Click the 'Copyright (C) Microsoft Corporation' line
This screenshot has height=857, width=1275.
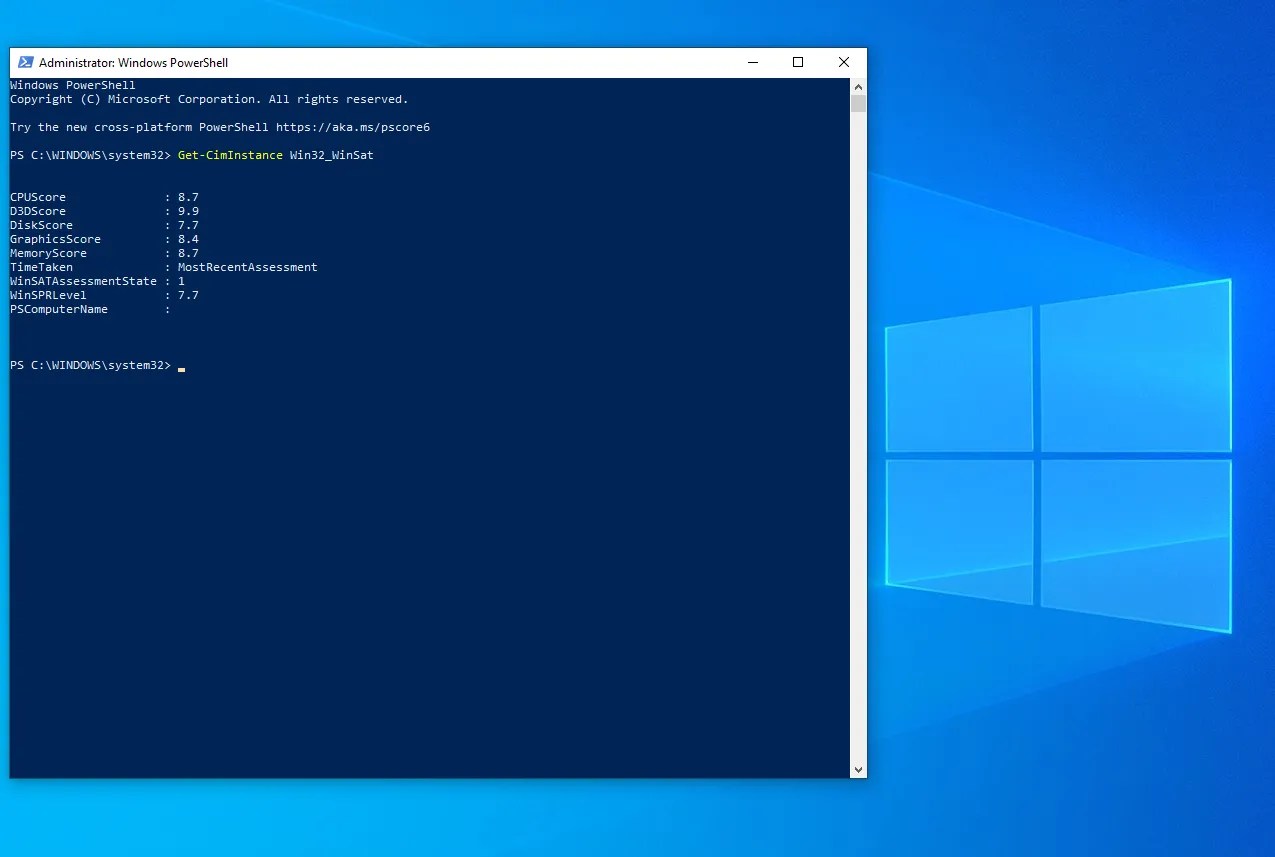pos(209,99)
